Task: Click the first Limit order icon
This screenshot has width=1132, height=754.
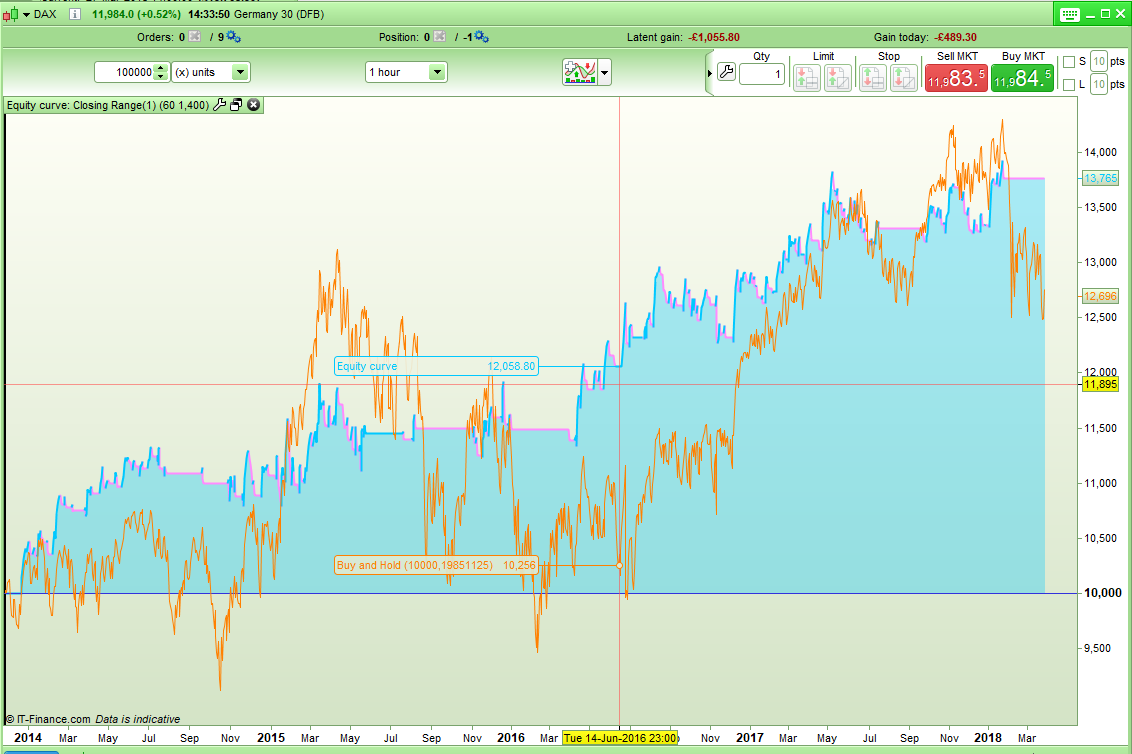Action: [x=806, y=77]
